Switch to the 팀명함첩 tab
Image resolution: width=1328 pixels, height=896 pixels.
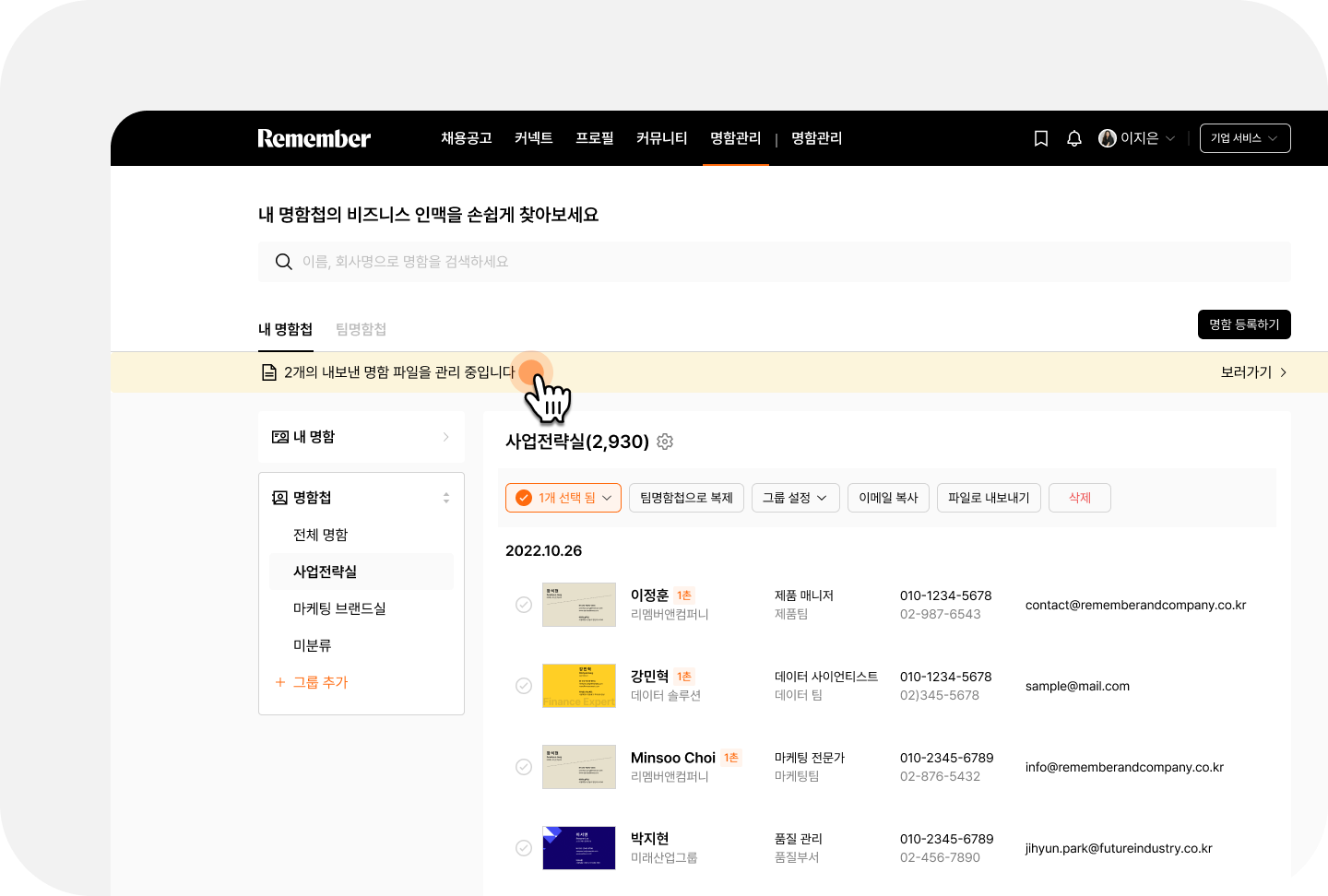(x=361, y=329)
